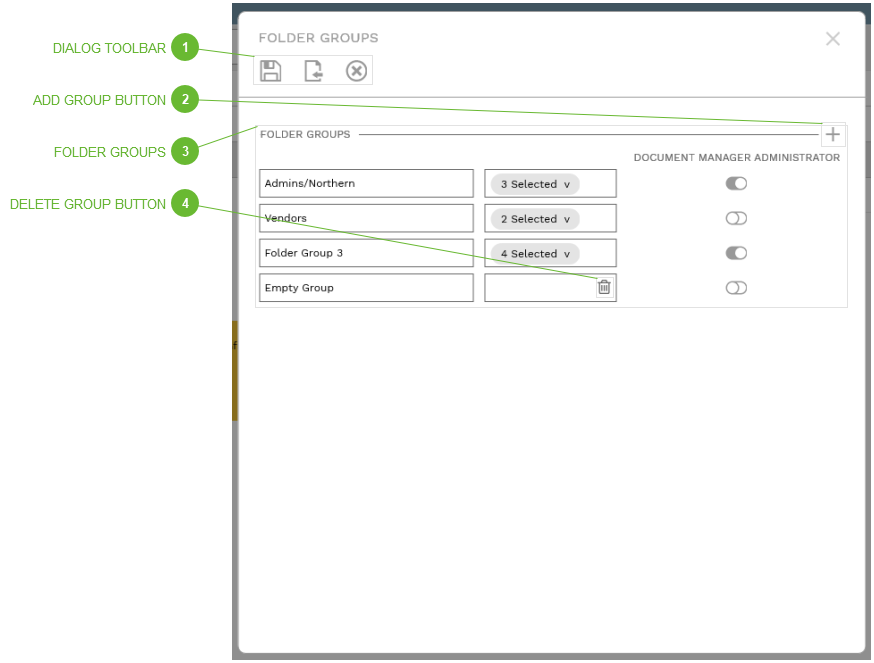Click the numbered callout for Folder Groups
The height and width of the screenshot is (663, 874).
tap(185, 151)
